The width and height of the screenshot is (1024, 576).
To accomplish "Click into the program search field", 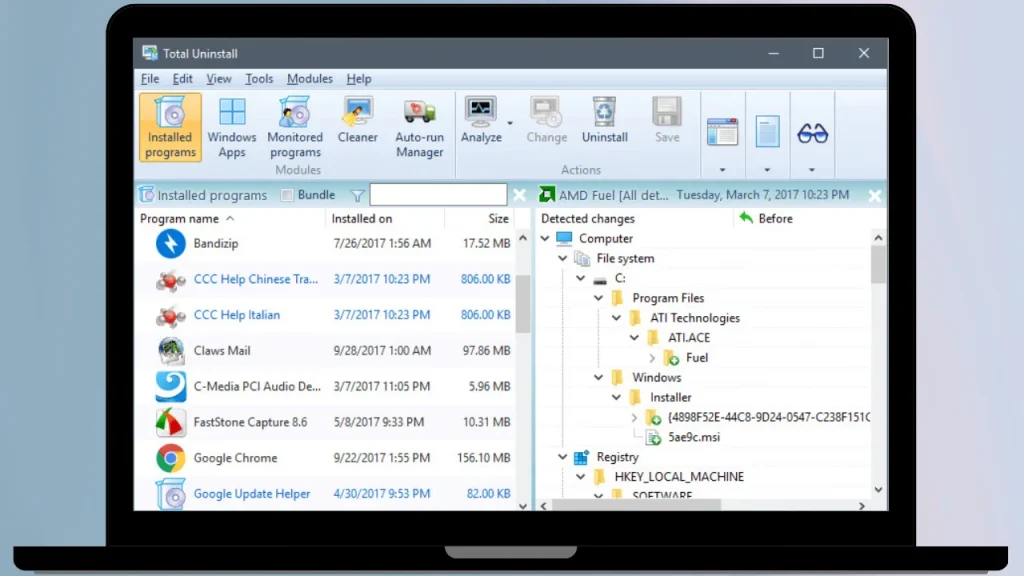I will coord(438,195).
